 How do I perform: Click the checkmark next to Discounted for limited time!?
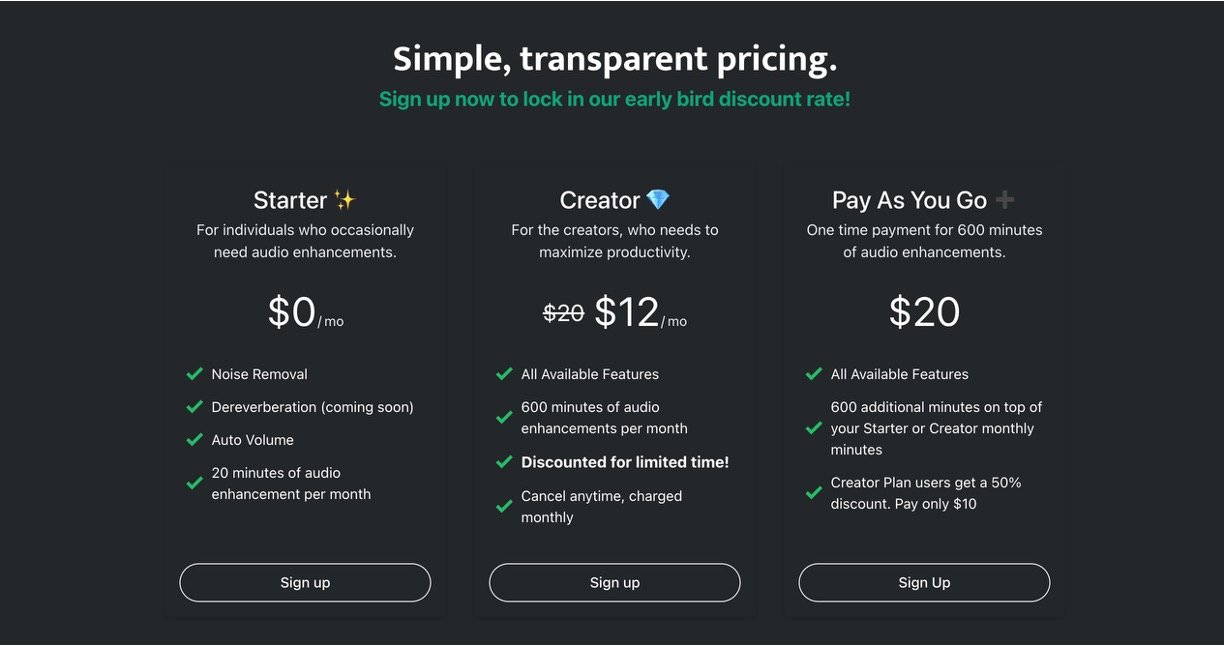[x=504, y=462]
